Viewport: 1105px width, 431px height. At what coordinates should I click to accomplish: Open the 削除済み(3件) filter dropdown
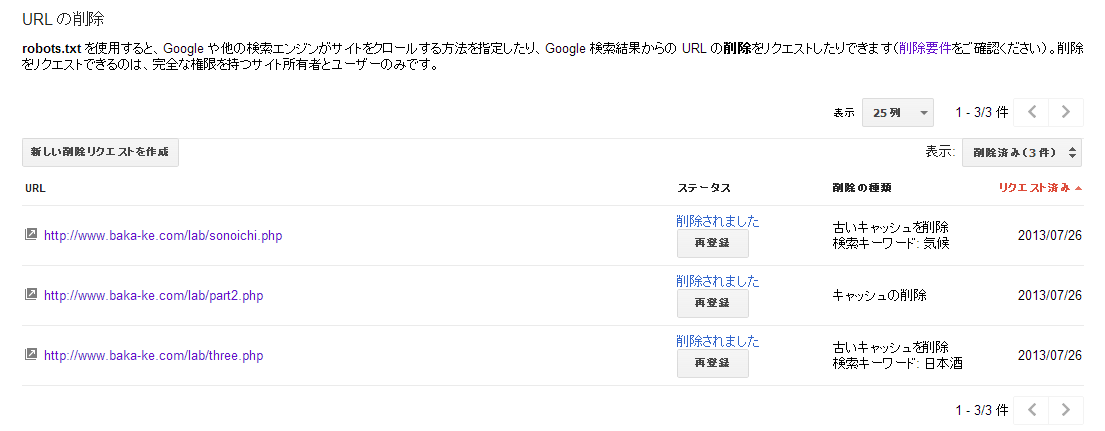click(x=1021, y=152)
